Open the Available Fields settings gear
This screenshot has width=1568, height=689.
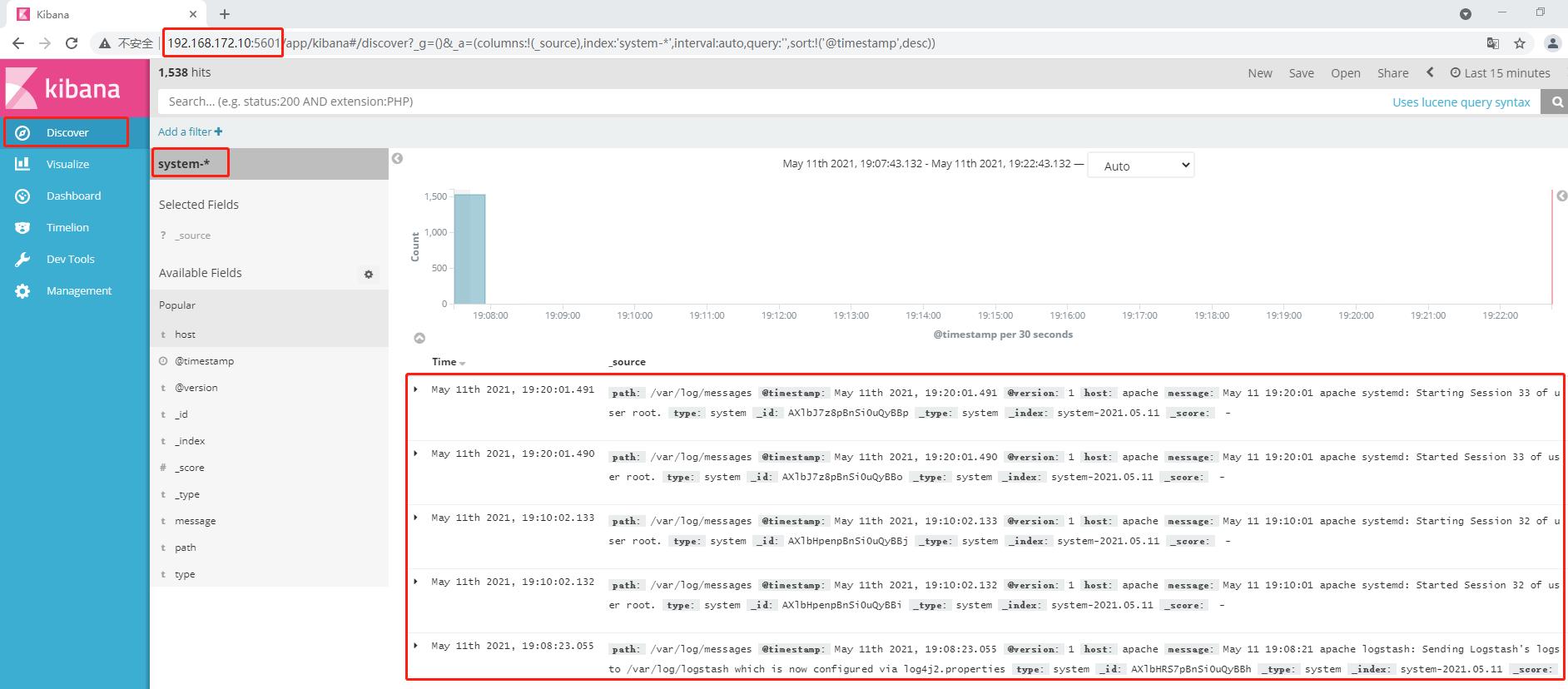[369, 274]
